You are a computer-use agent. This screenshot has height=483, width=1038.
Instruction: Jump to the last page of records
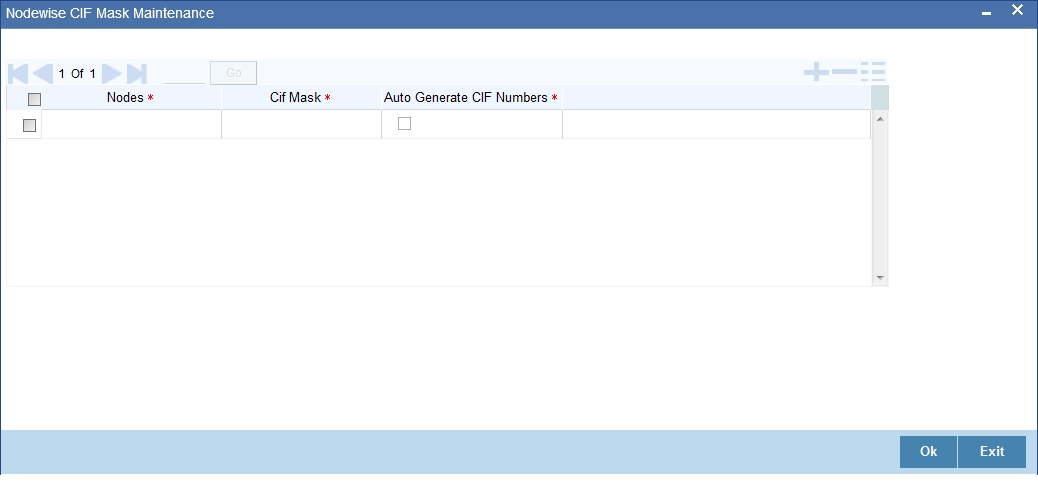pos(136,73)
